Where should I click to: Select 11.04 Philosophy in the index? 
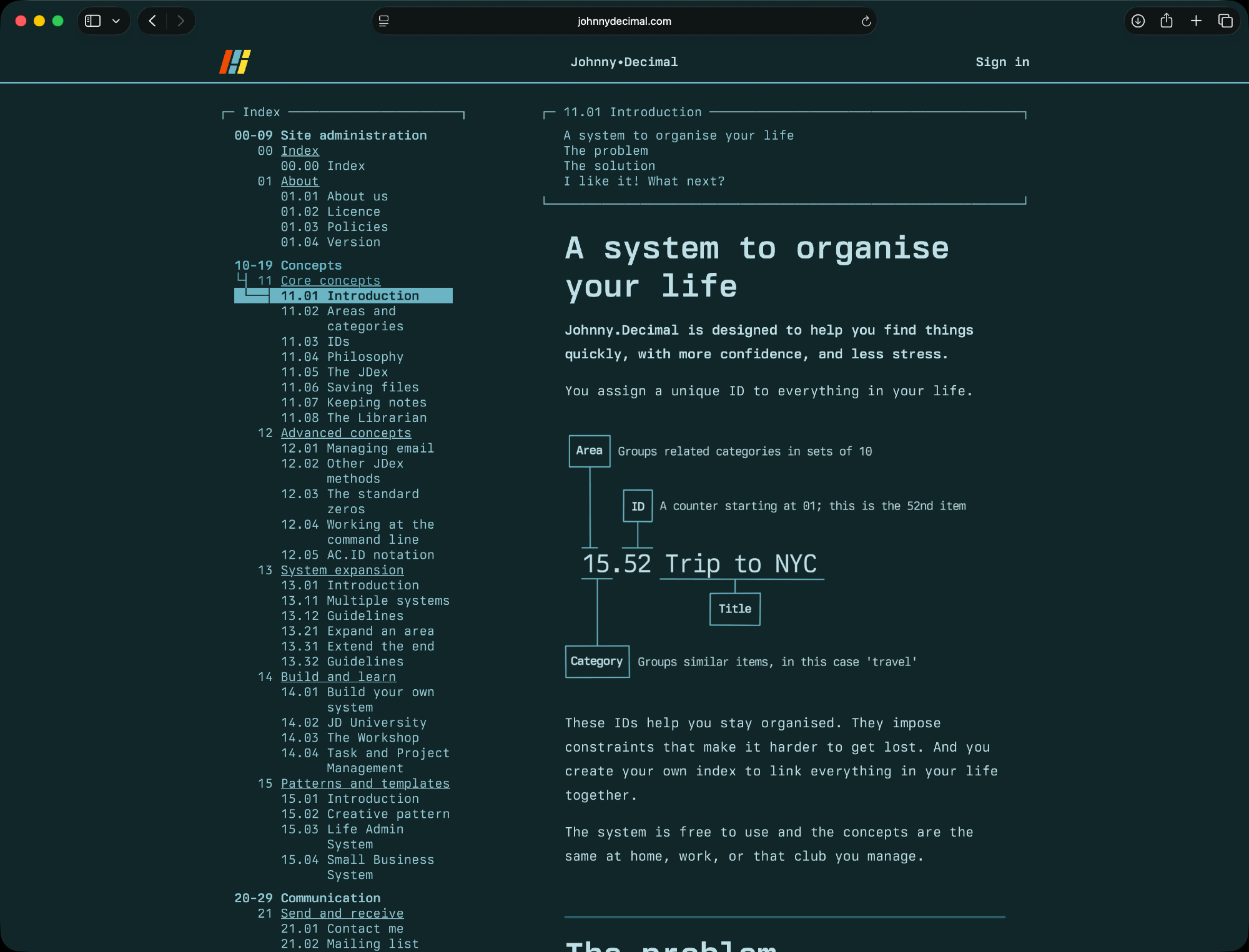tap(342, 357)
